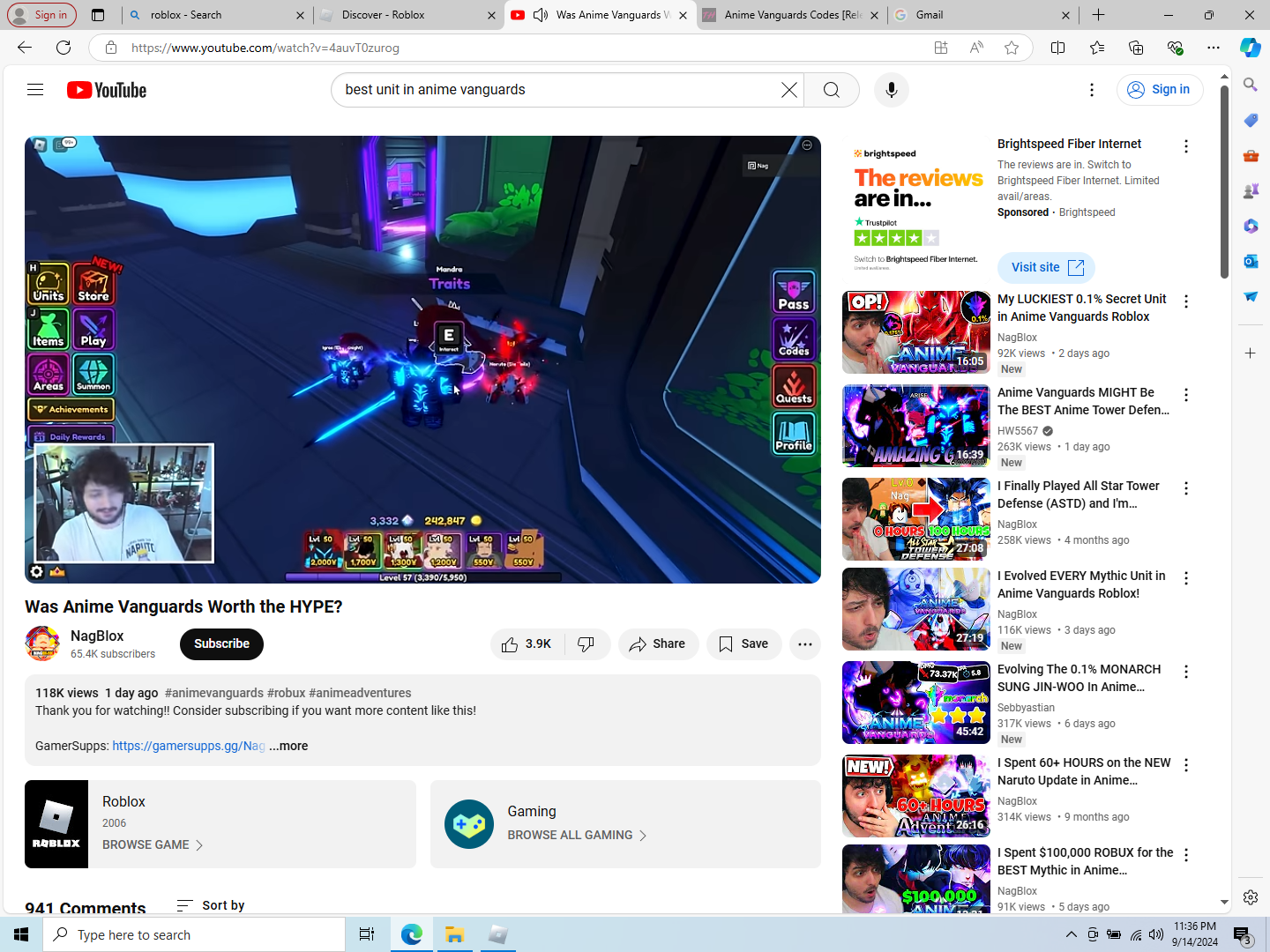This screenshot has height=952, width=1270.
Task: Open a new browser tab
Action: coord(1098,15)
